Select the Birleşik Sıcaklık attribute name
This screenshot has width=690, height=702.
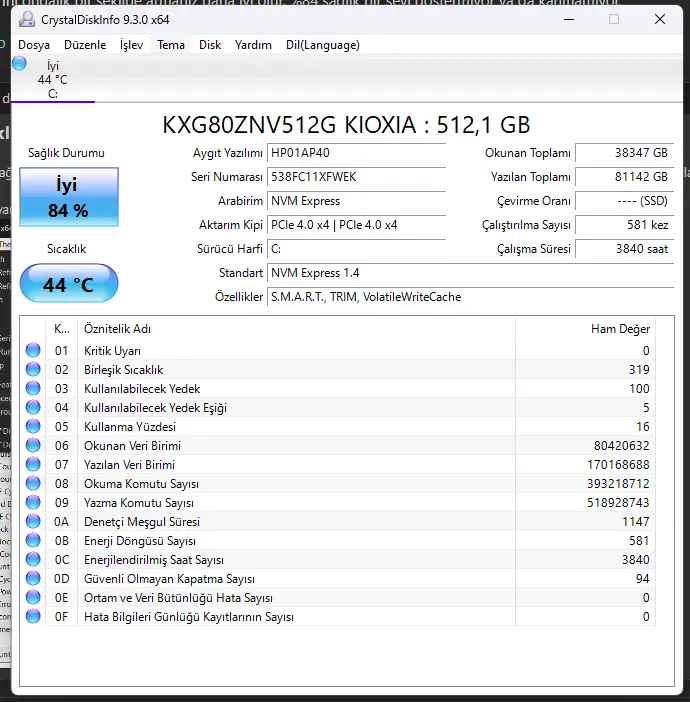(x=124, y=370)
